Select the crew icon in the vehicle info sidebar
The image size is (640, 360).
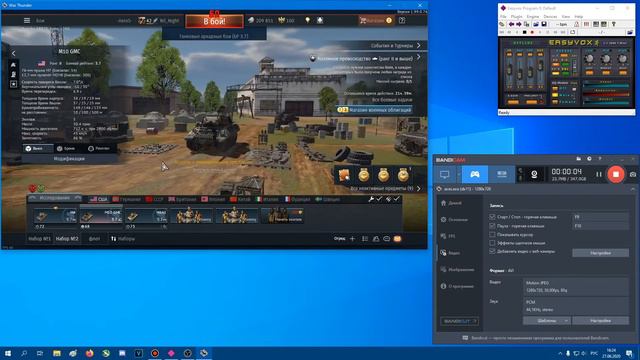click(x=13, y=74)
